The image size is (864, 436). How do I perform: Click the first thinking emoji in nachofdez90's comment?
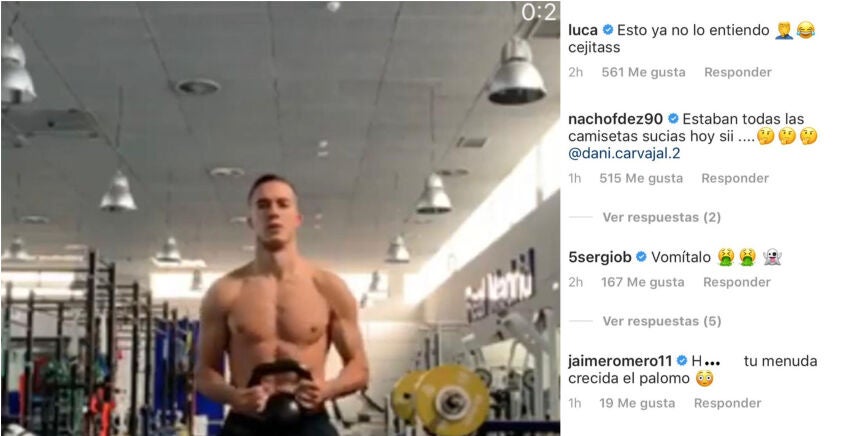point(765,136)
